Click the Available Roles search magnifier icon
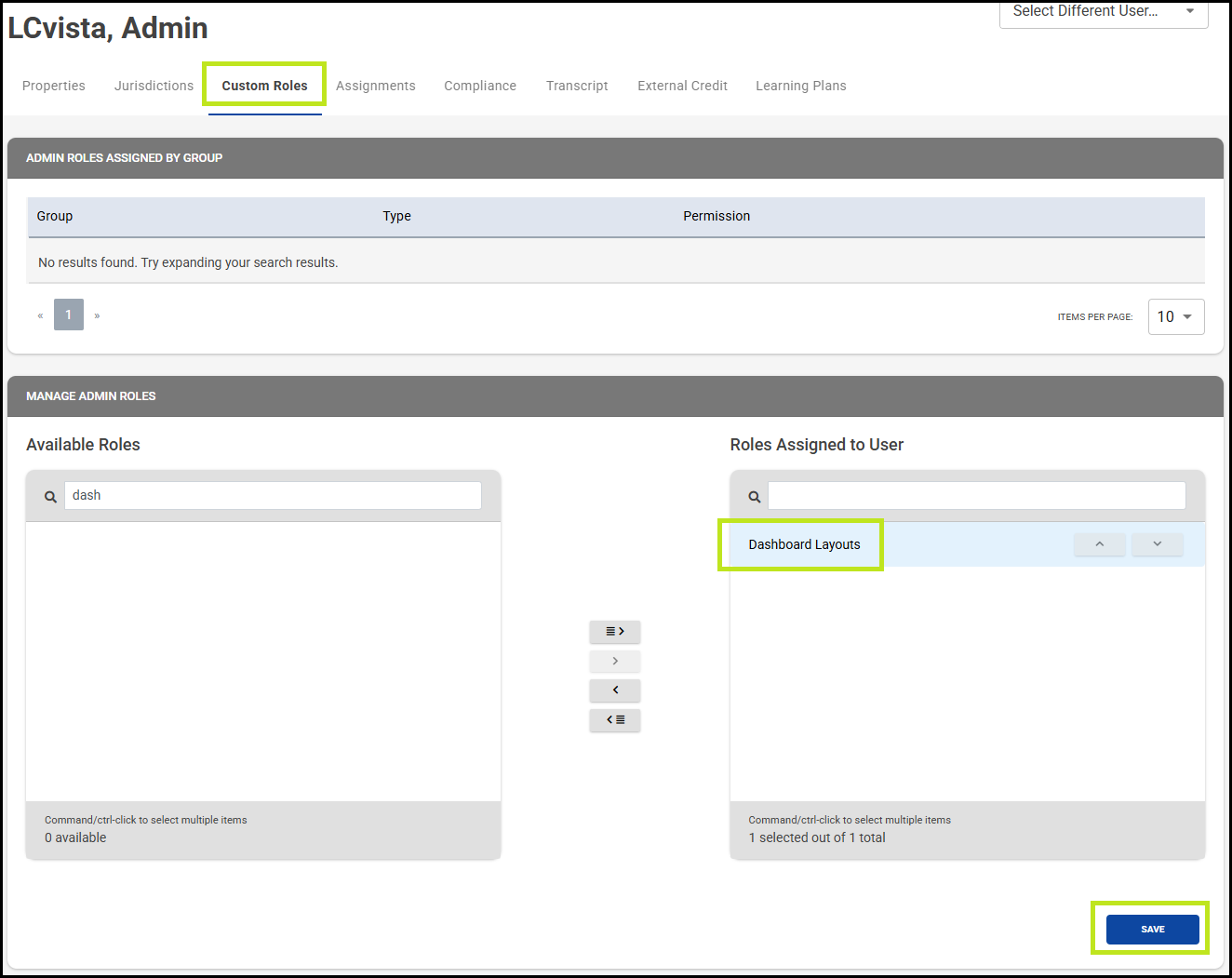The height and width of the screenshot is (978, 1232). point(50,497)
